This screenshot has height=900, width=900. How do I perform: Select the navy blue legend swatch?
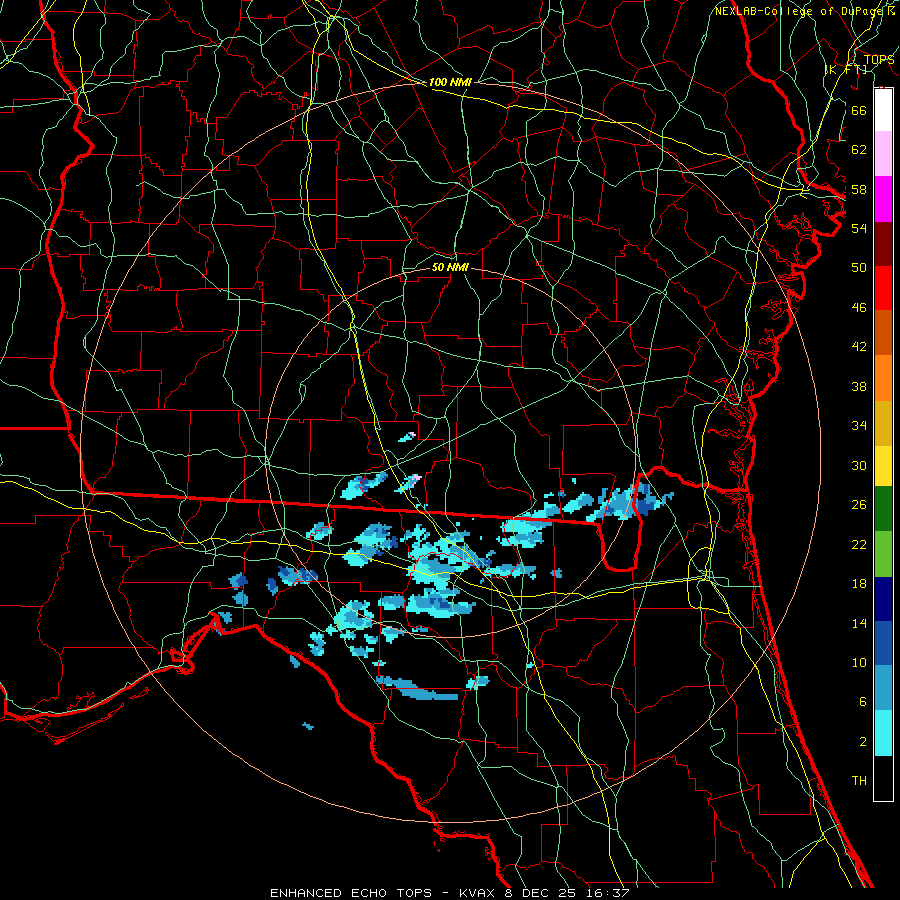(883, 599)
